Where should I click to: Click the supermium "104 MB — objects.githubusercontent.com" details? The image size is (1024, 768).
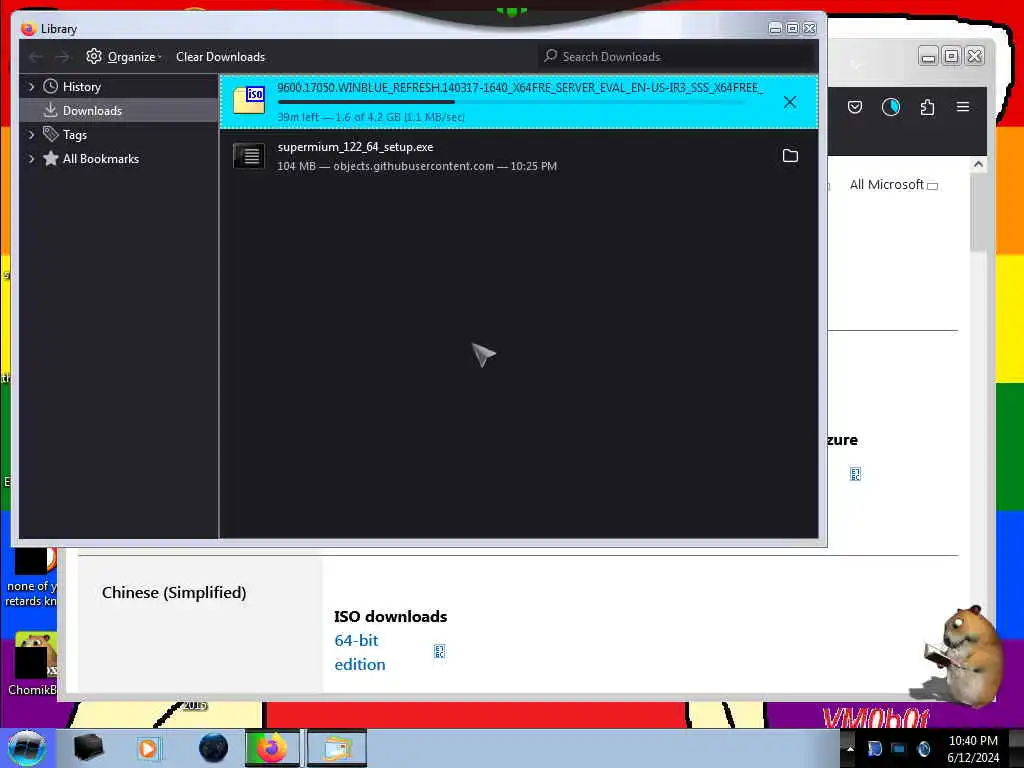coord(417,166)
